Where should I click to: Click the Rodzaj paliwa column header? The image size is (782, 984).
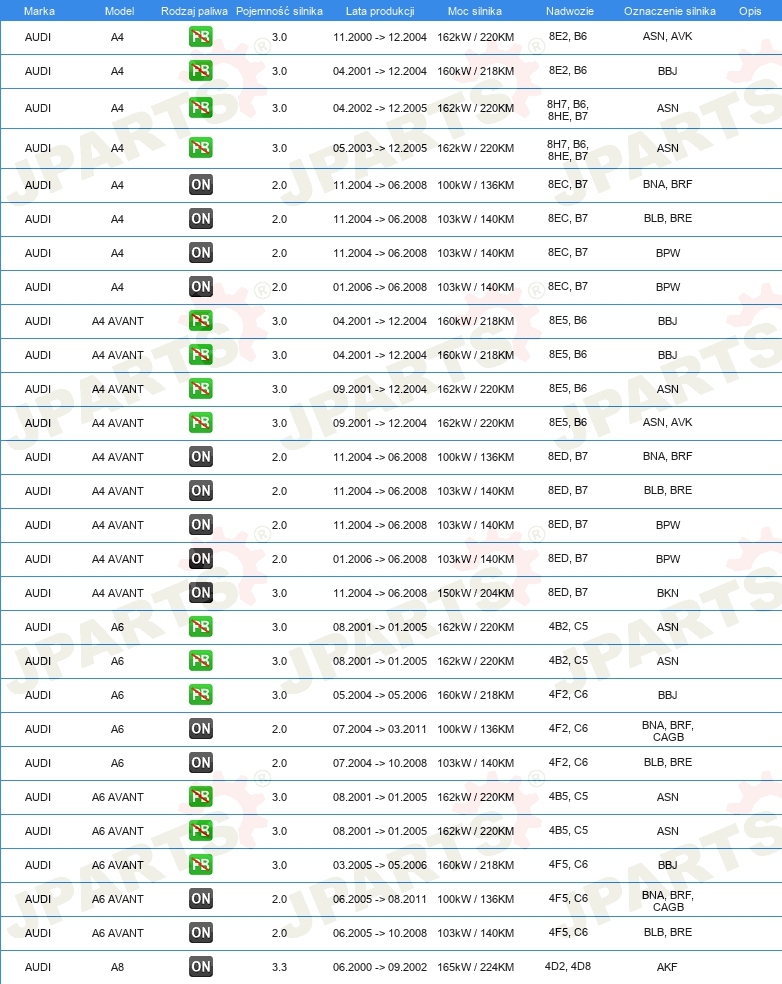point(194,11)
